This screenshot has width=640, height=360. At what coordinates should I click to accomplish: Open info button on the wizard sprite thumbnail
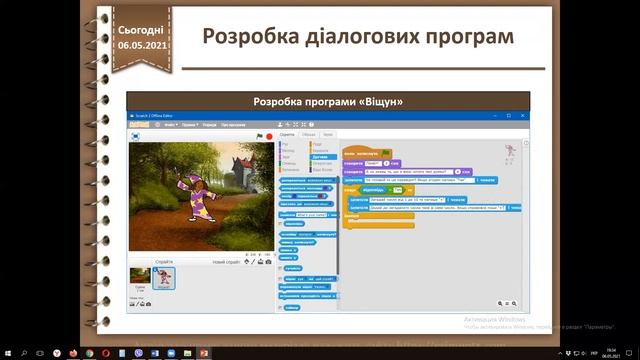coord(155,270)
